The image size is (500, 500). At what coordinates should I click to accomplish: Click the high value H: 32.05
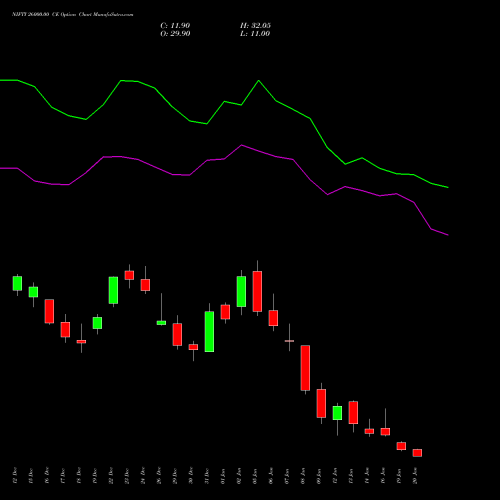click(255, 26)
